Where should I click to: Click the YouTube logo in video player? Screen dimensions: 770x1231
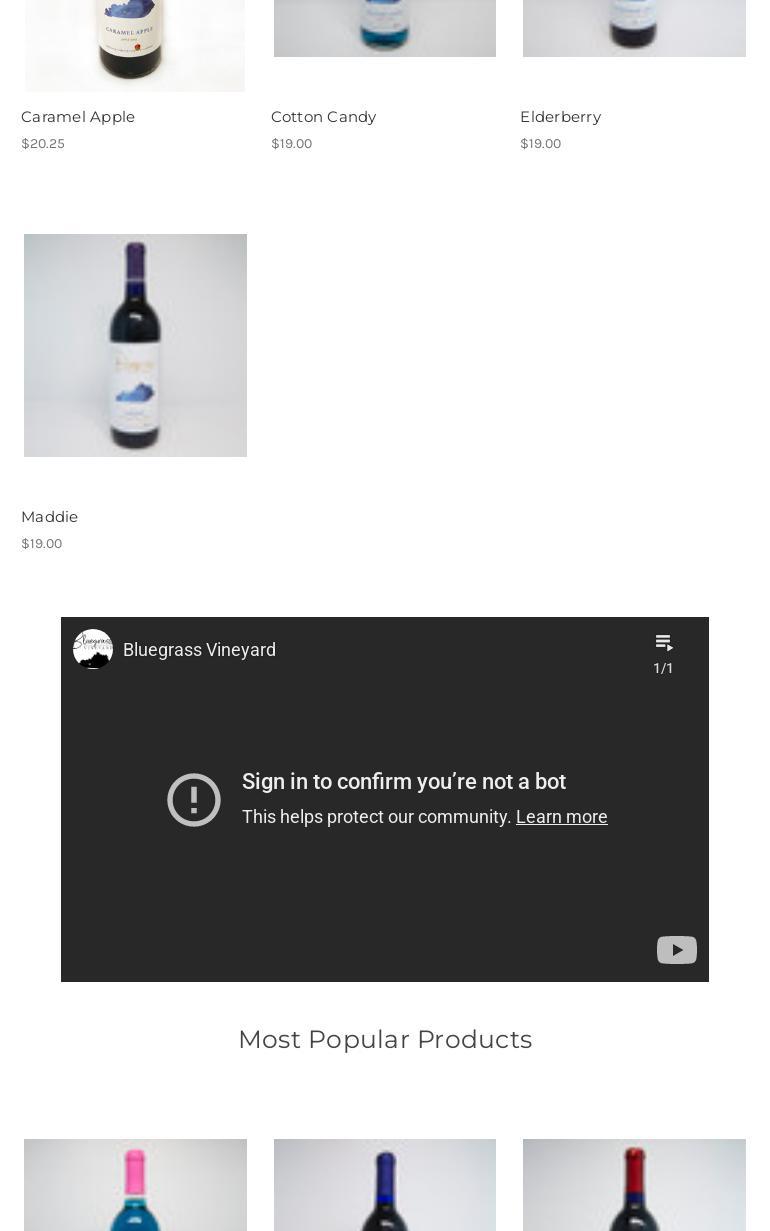tap(677, 950)
